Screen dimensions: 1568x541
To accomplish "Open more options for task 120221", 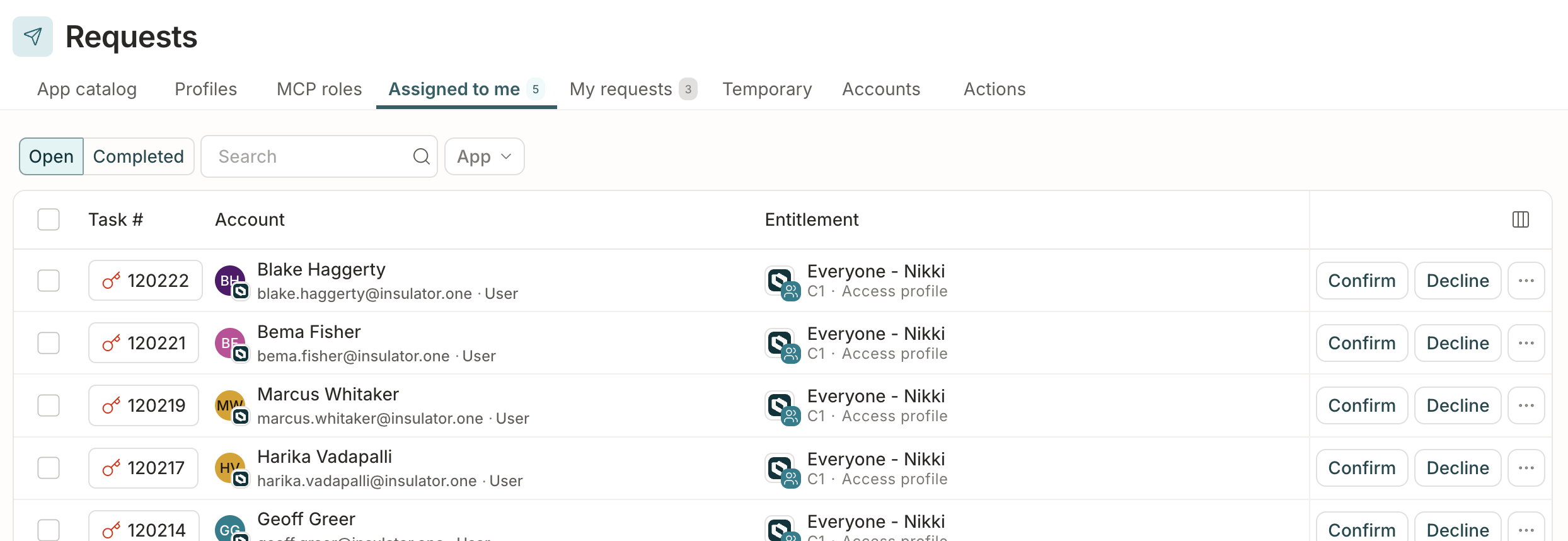I will [x=1526, y=343].
